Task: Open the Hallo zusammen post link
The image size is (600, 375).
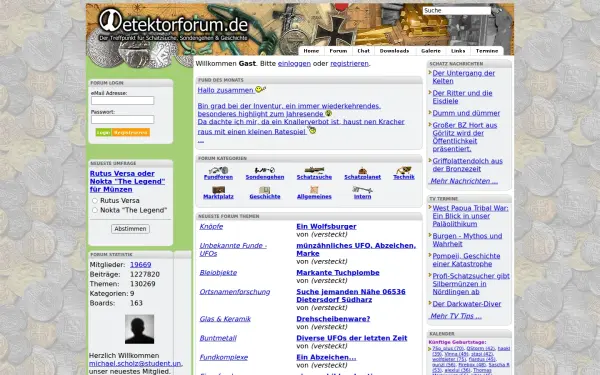Action: [225, 90]
